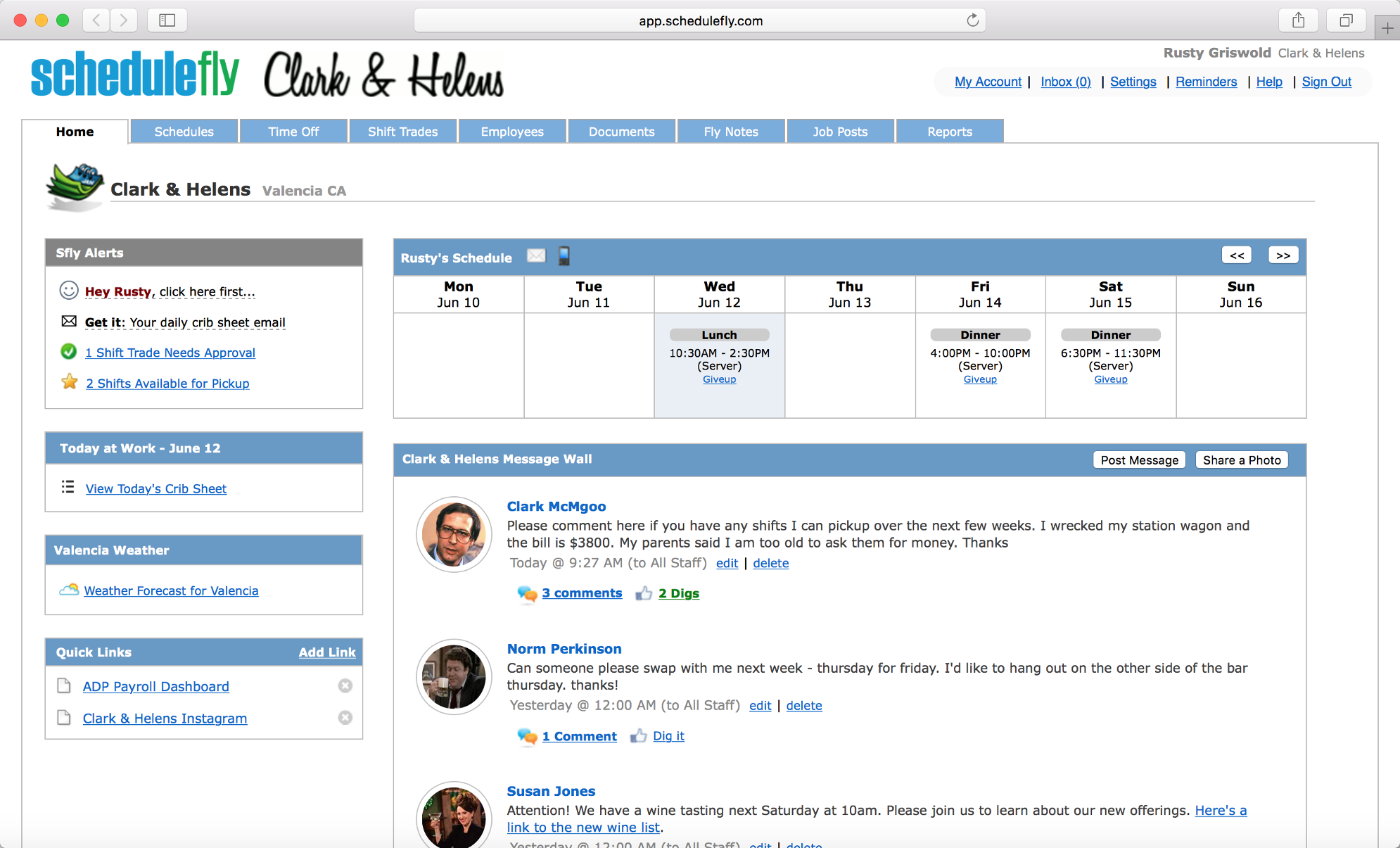Go to previous week in Rusty's Schedule

(1237, 255)
